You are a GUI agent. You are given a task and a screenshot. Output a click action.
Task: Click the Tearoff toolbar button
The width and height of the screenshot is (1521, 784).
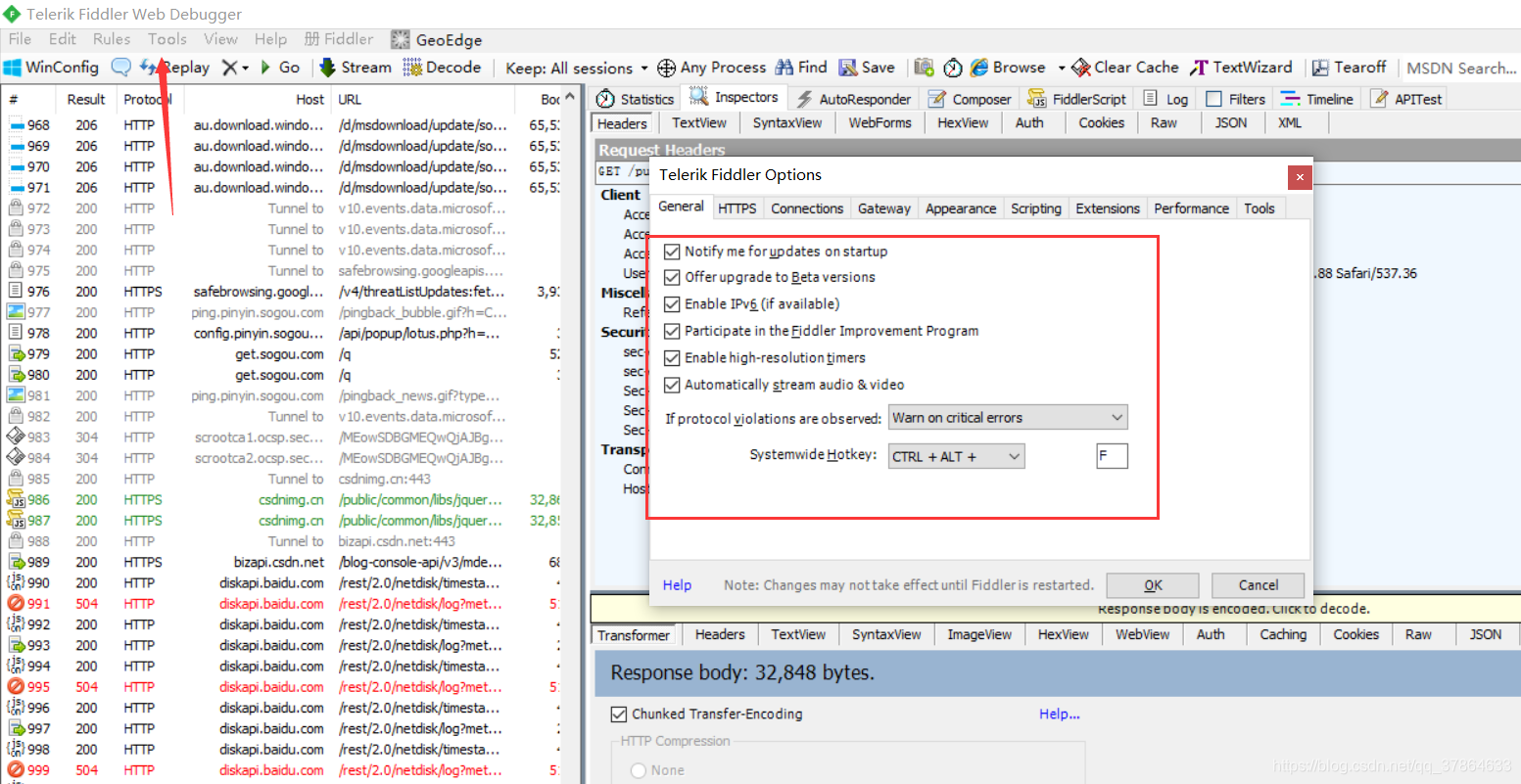coord(1349,68)
